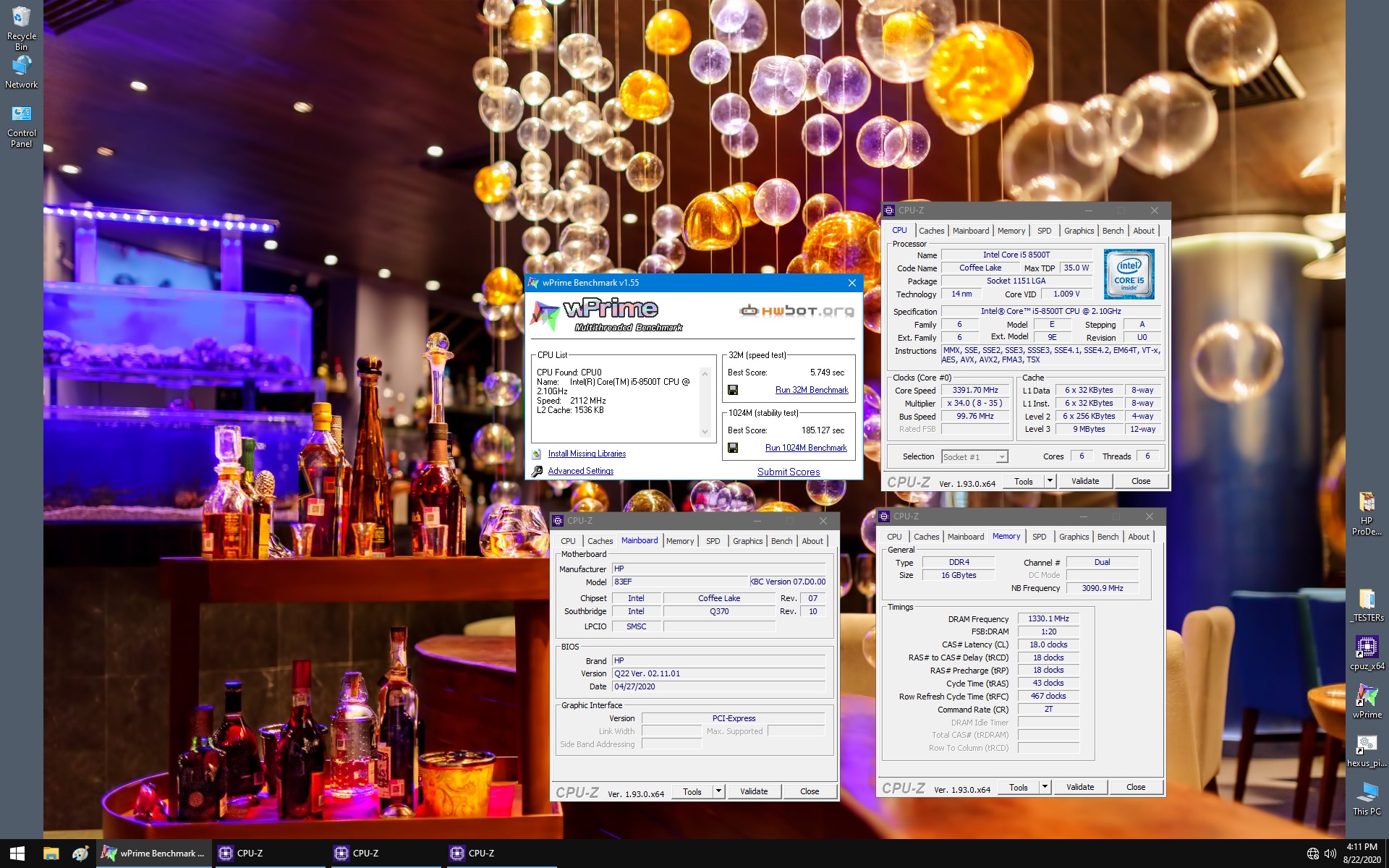This screenshot has height=868, width=1389.
Task: Open Graphics tab in the Mainboard window
Action: click(747, 541)
